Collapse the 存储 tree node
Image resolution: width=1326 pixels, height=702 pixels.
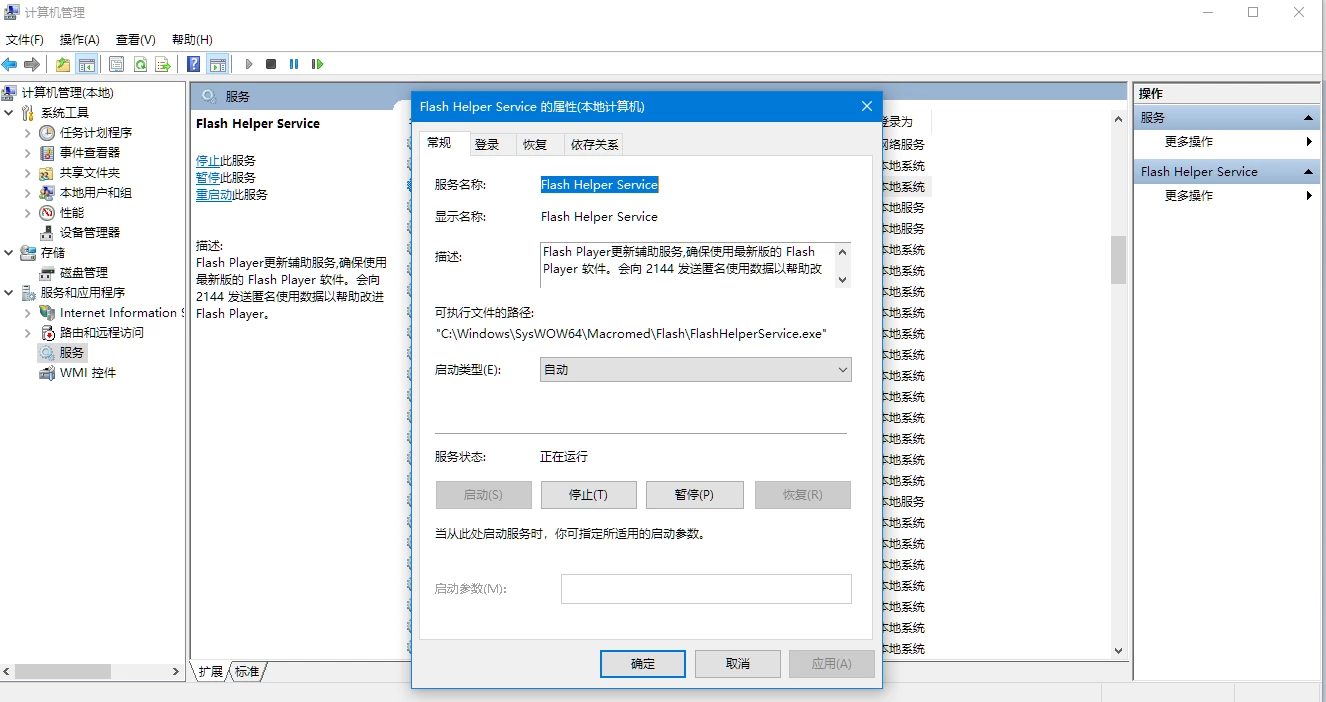pyautogui.click(x=9, y=253)
